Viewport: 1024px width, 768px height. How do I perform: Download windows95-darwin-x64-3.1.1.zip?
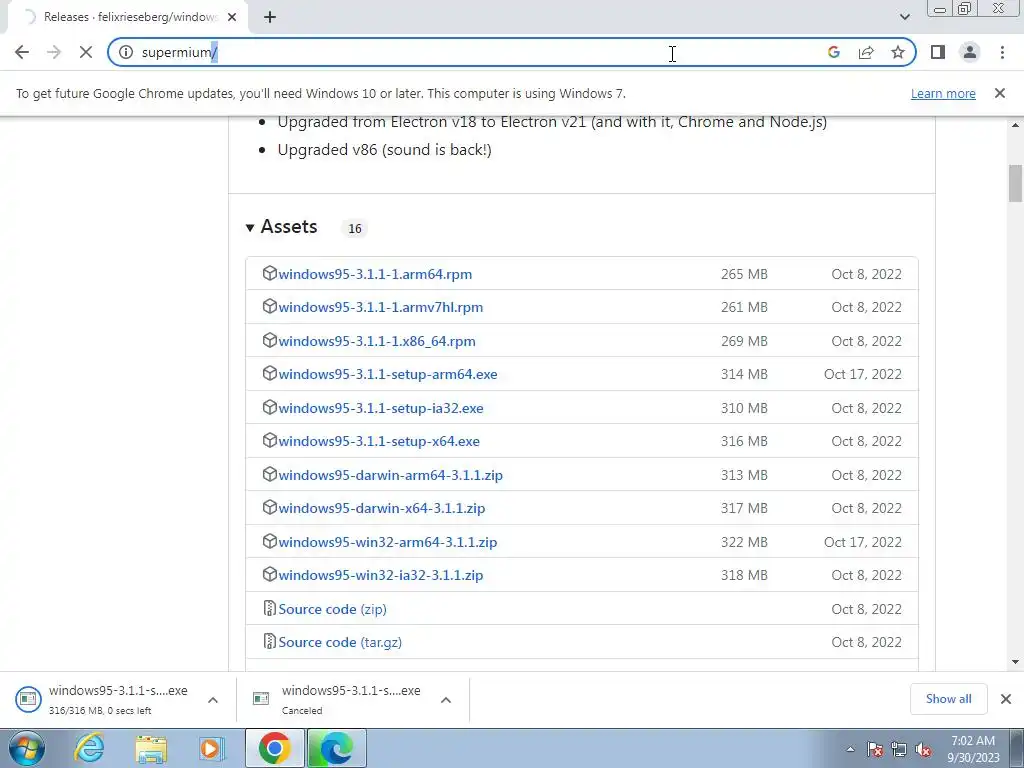381,509
